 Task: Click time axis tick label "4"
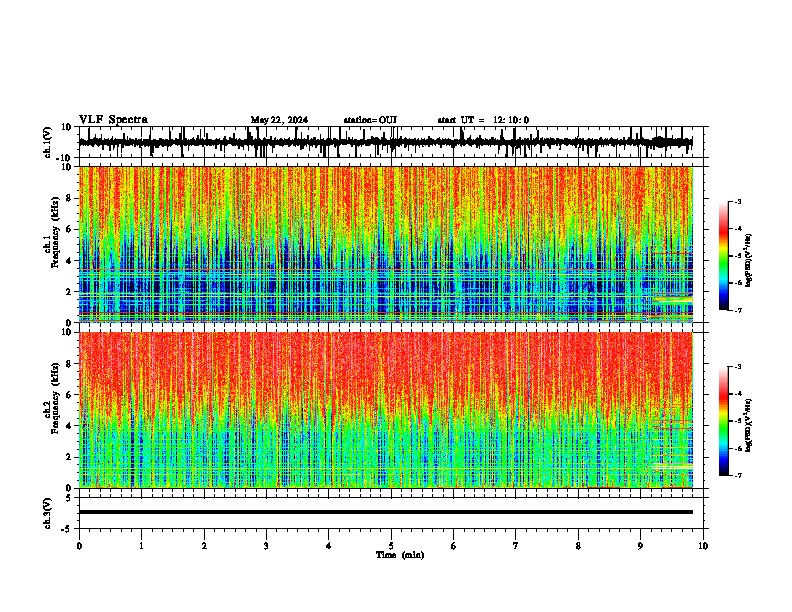pyautogui.click(x=329, y=546)
